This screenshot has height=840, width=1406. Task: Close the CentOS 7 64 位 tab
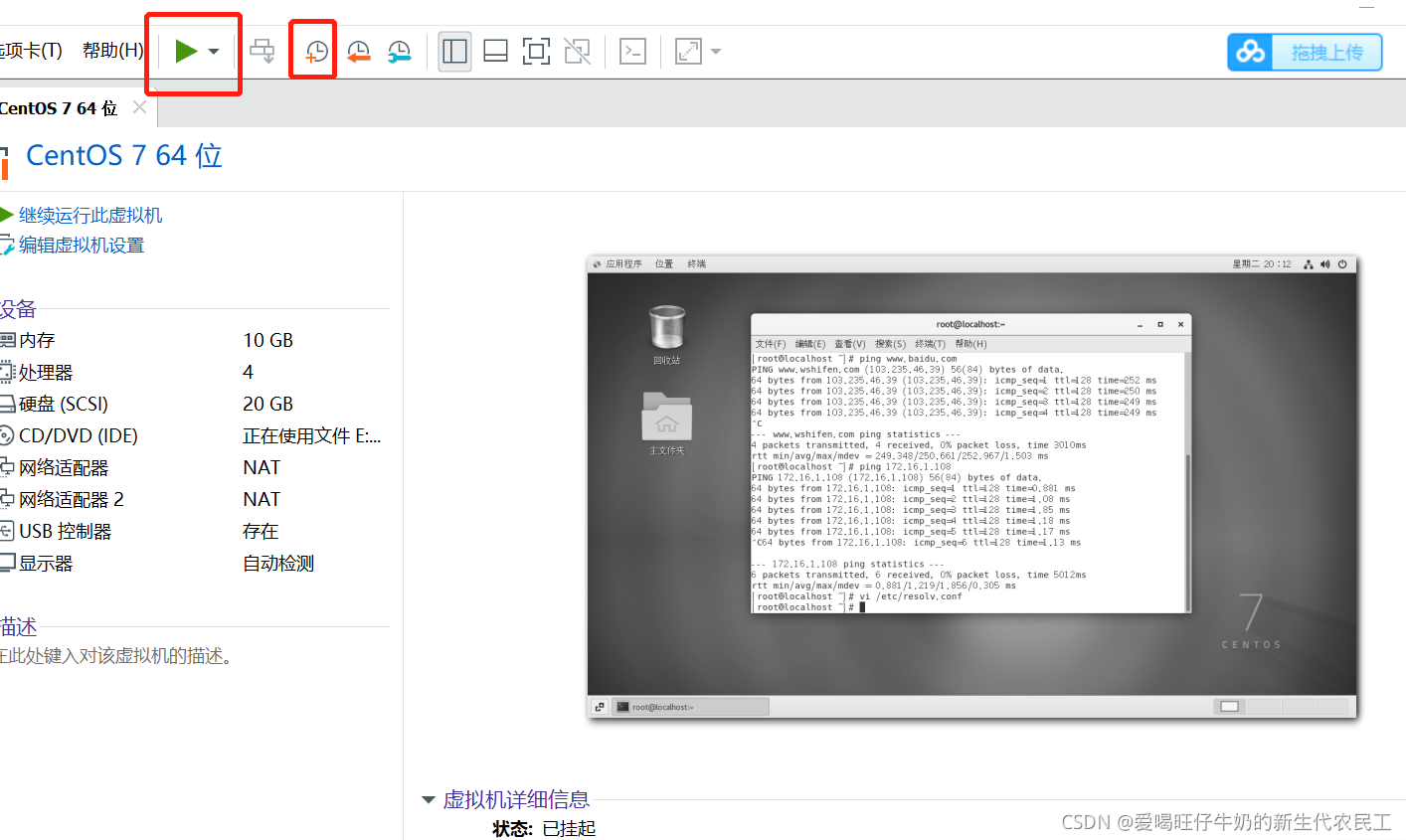(139, 106)
